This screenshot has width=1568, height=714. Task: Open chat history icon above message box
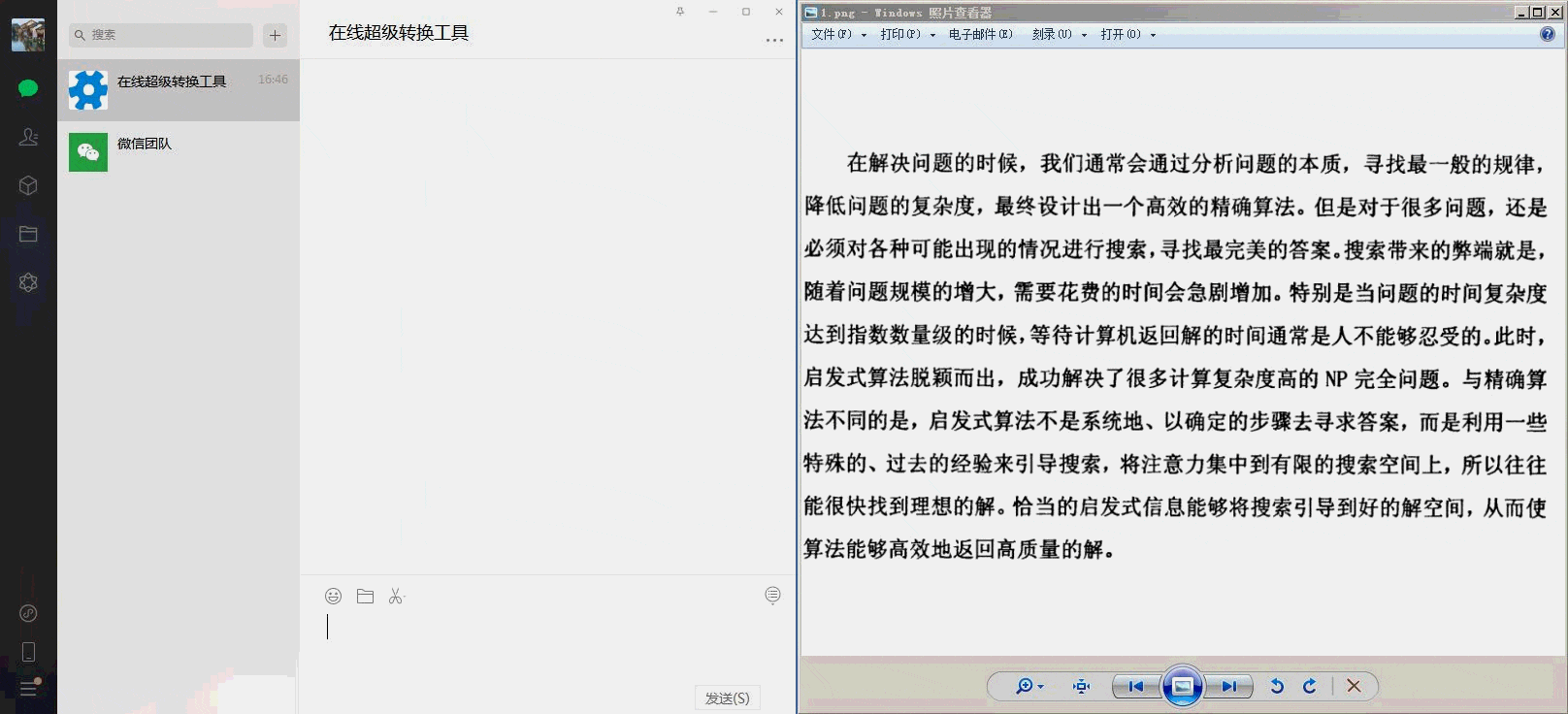pos(772,595)
